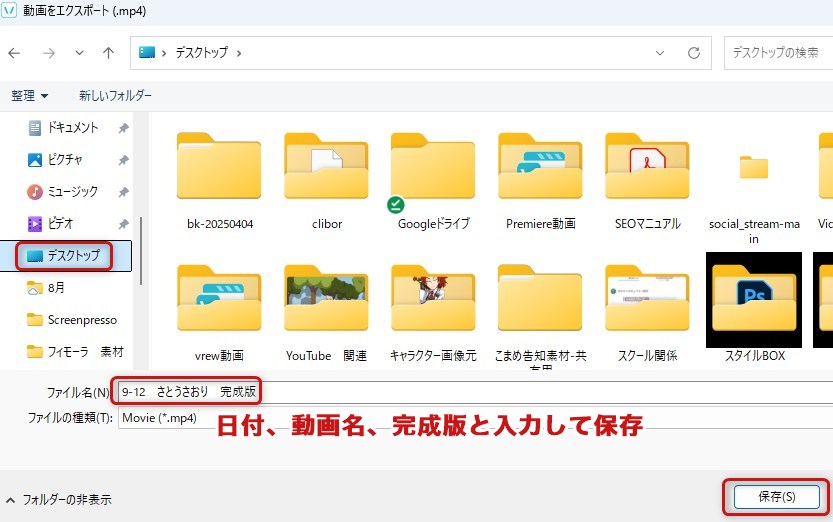Viewport: 833px width, 522px height.
Task: Click the refresh button in address bar
Action: 693,53
